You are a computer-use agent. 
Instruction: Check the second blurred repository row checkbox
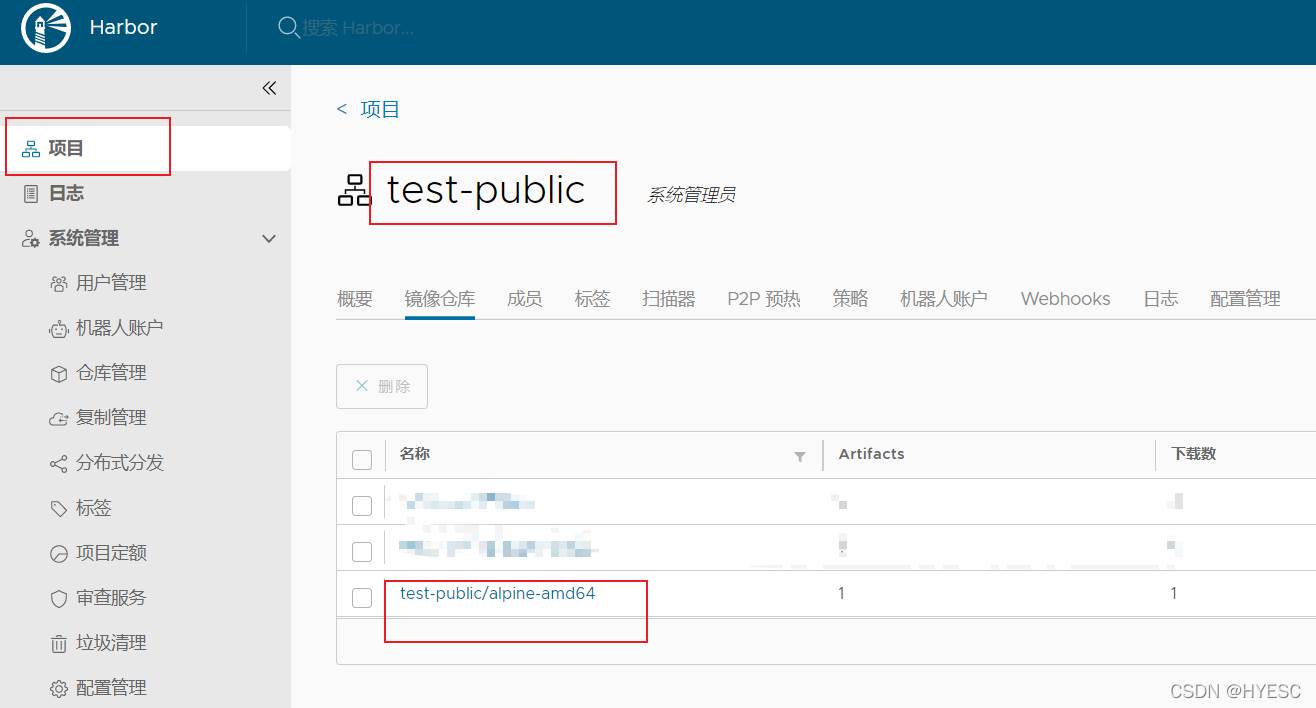pyautogui.click(x=362, y=552)
